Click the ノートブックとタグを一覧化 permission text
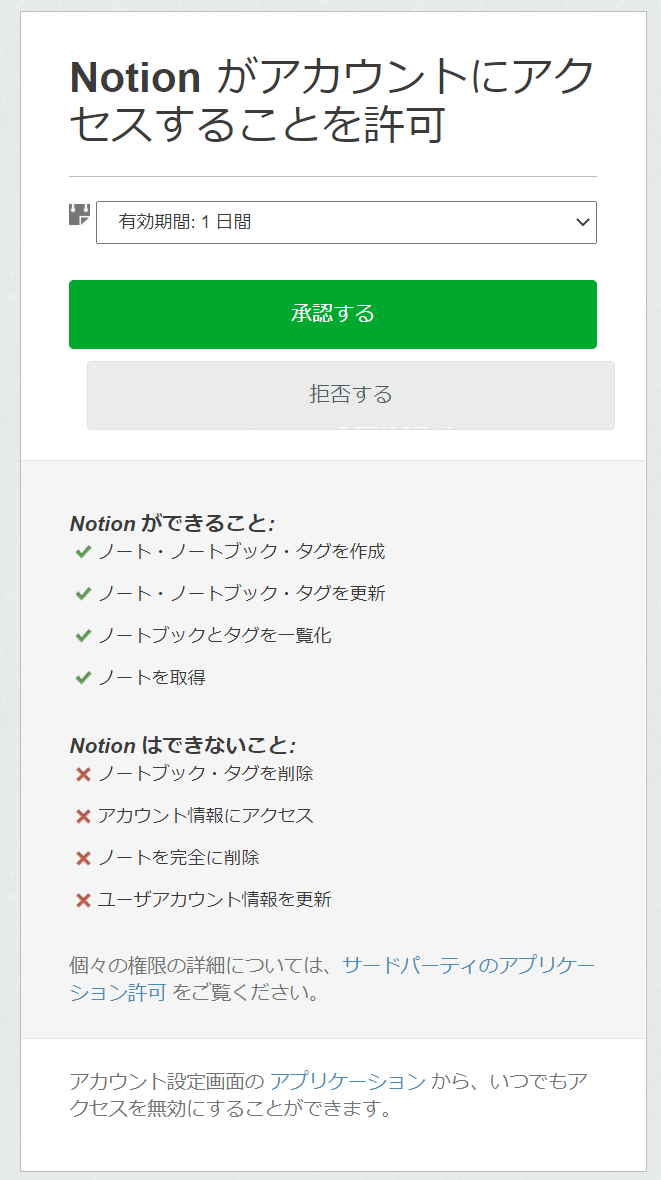Viewport: 661px width, 1180px height. tap(215, 636)
